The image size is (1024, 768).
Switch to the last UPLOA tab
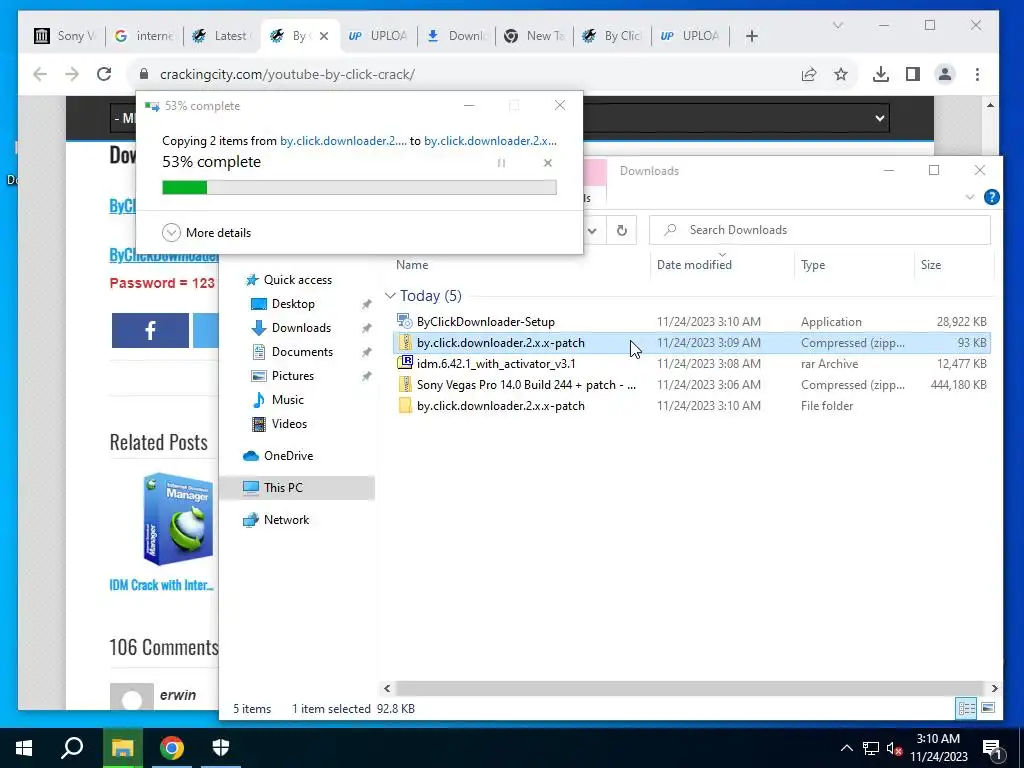(x=690, y=36)
